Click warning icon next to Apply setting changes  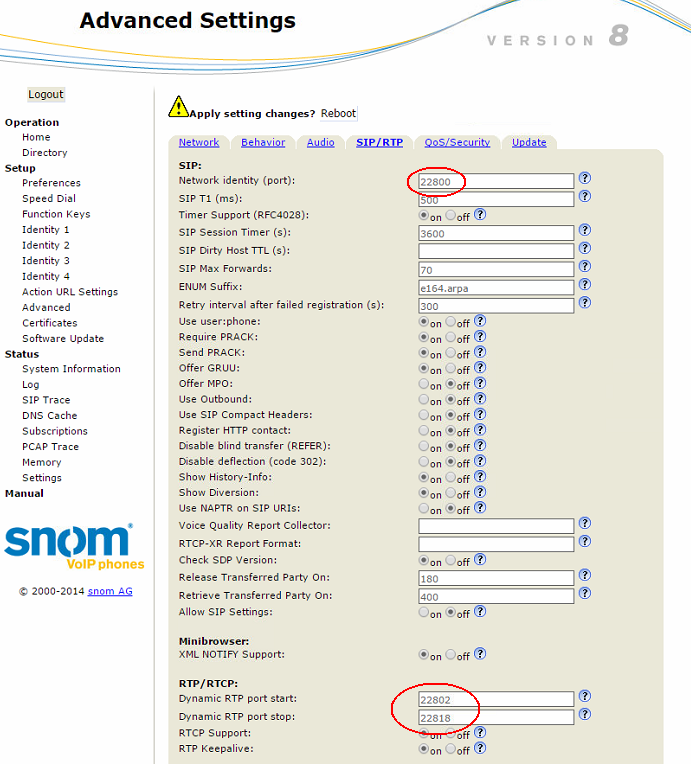(178, 106)
